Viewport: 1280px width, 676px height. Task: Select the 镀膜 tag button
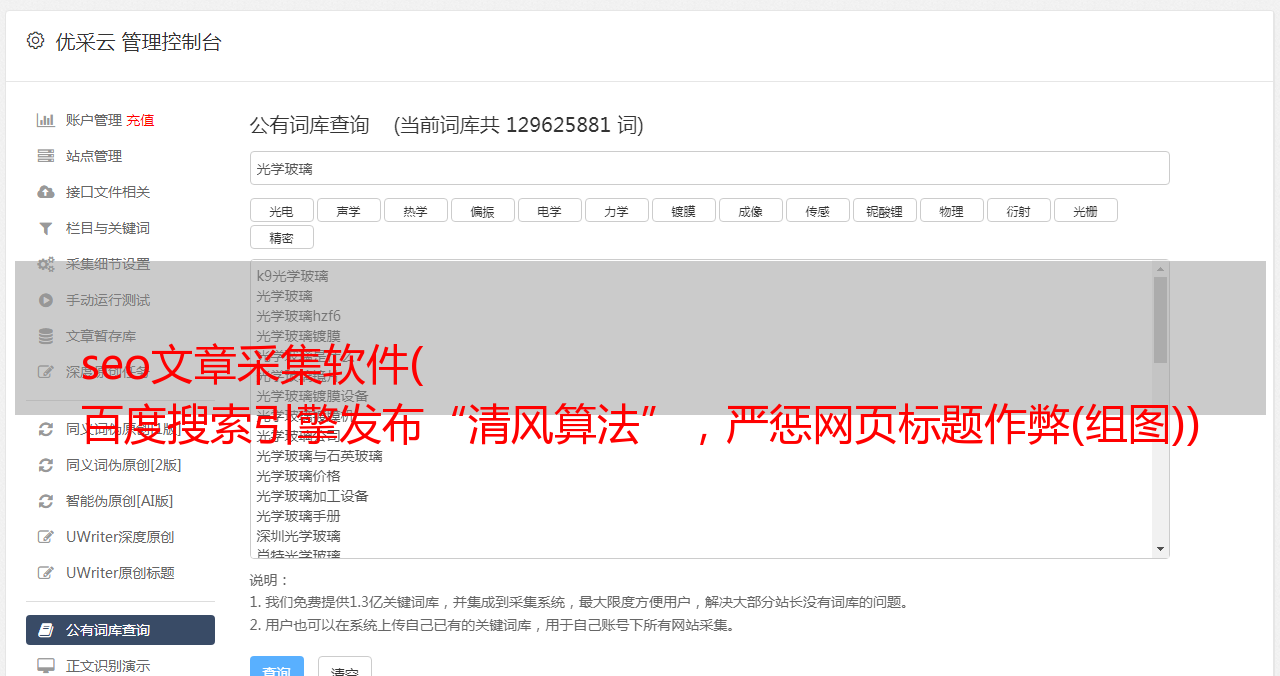683,210
